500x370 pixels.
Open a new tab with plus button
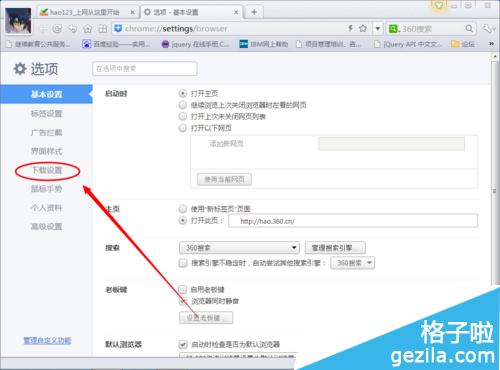point(254,12)
